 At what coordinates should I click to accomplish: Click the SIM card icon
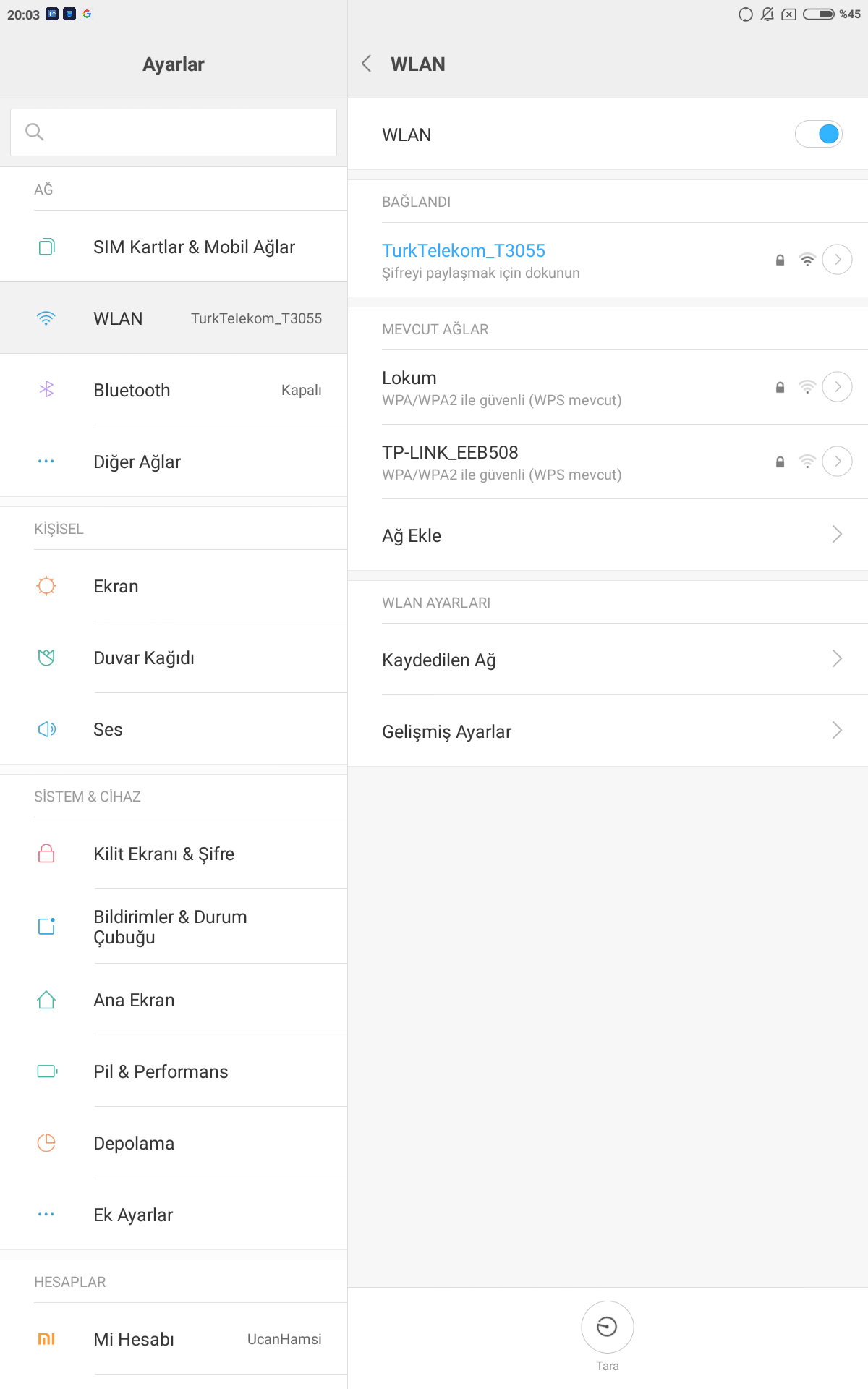click(x=46, y=247)
